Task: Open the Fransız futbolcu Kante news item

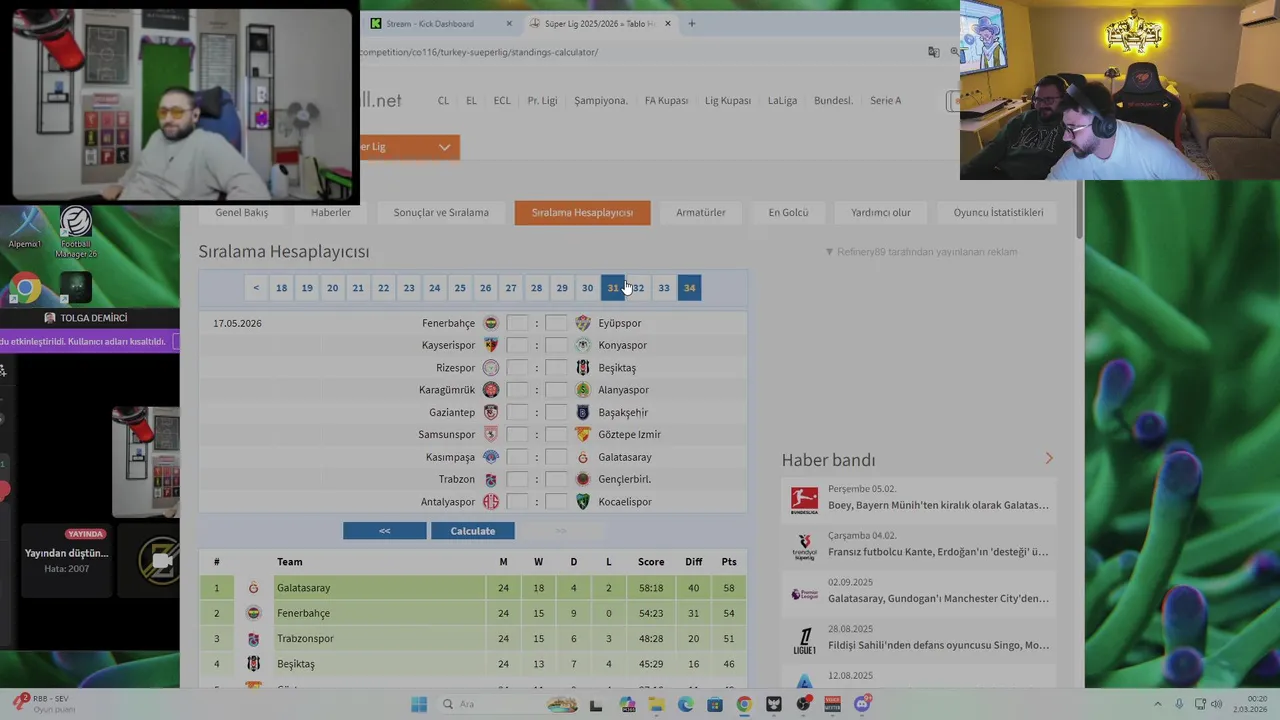Action: [x=918, y=545]
